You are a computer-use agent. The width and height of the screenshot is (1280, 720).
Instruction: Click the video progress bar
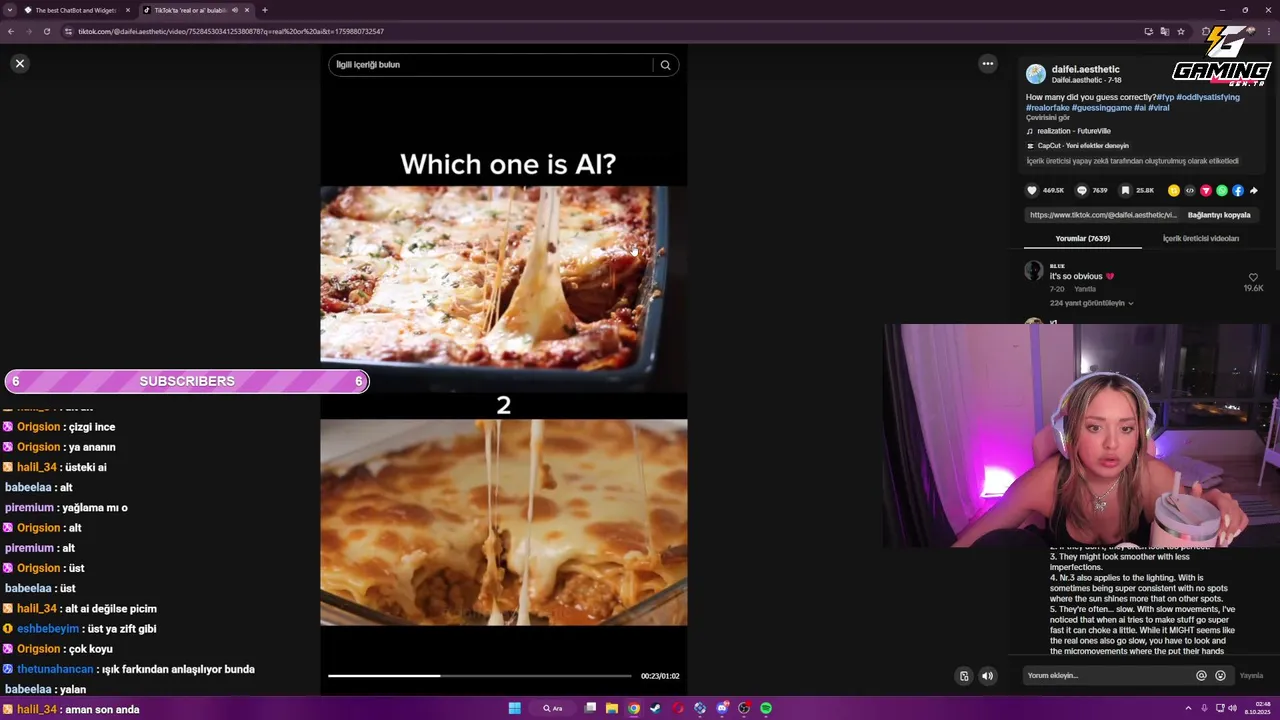pyautogui.click(x=480, y=676)
